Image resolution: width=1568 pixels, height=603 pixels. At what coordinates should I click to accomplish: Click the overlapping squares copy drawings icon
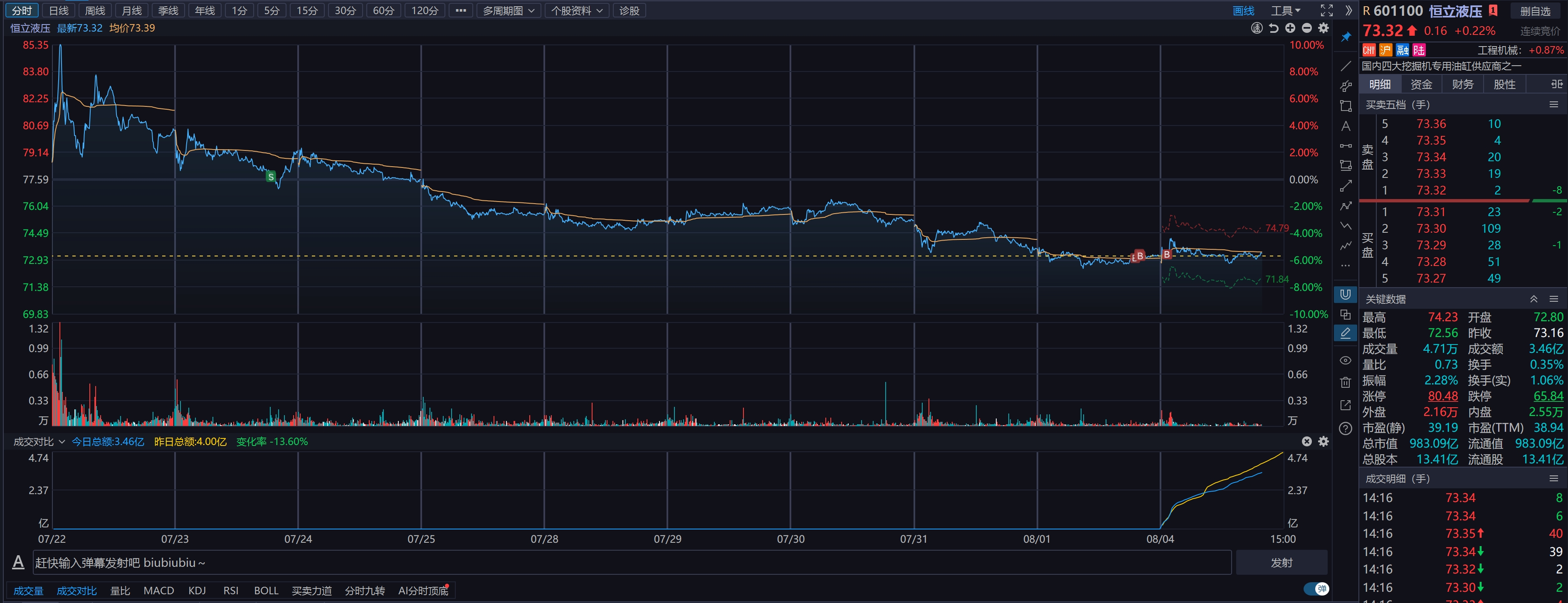point(1346,315)
